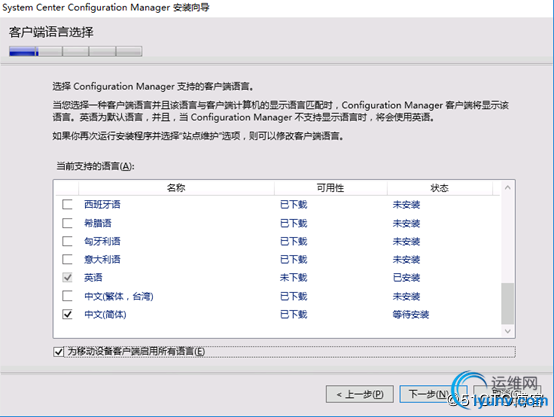Check the 西班牙语 language checkbox

coord(67,204)
